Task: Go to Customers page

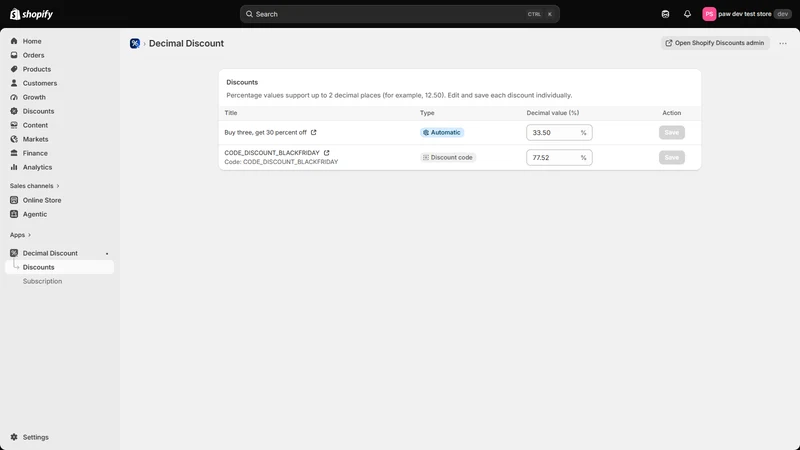Action: (40, 83)
